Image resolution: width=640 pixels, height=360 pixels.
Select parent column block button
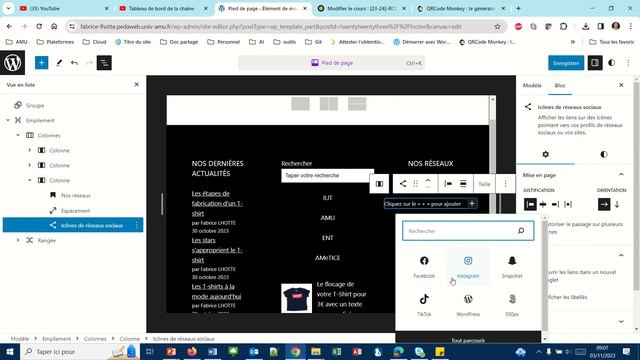tap(379, 184)
